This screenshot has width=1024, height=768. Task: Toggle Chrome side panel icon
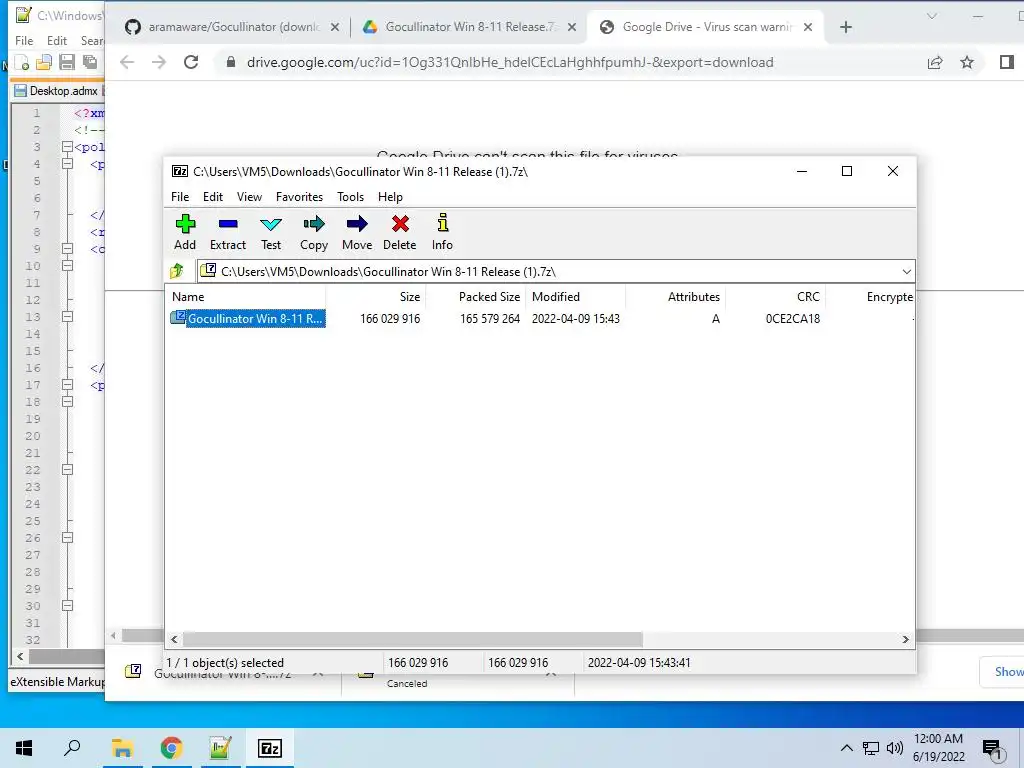coord(1006,62)
